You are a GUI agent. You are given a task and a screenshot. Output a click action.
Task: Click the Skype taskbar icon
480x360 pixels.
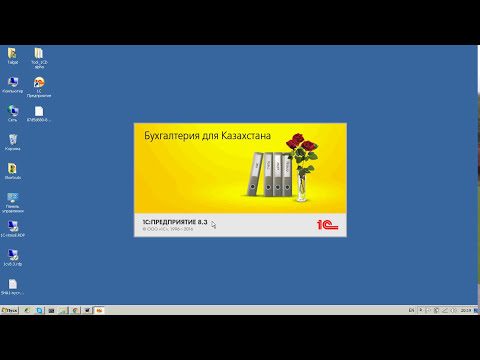tap(39, 310)
